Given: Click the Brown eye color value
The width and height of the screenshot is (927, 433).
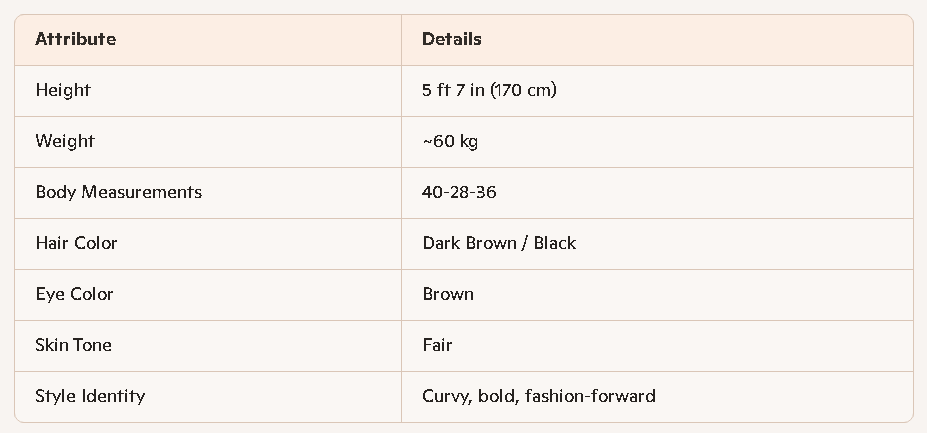Looking at the screenshot, I should coord(448,295).
